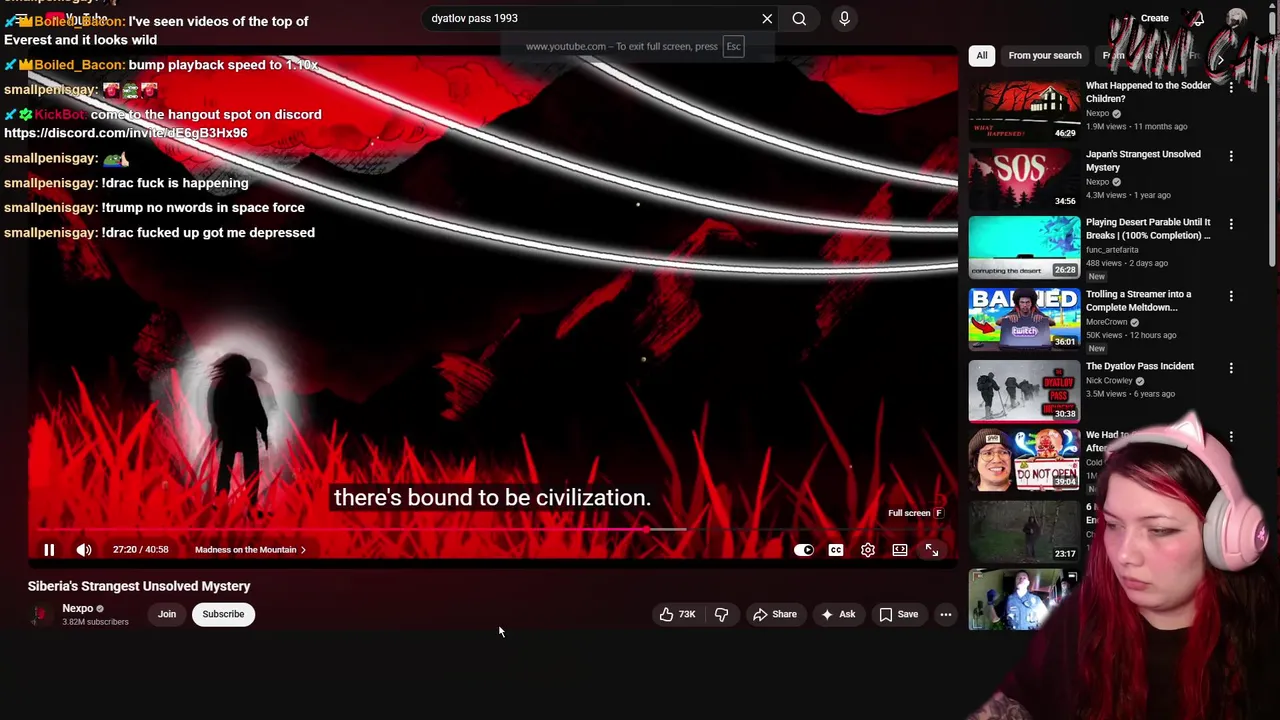Toggle autoplay switch in player controls
Image resolution: width=1280 pixels, height=720 pixels.
[x=803, y=550]
